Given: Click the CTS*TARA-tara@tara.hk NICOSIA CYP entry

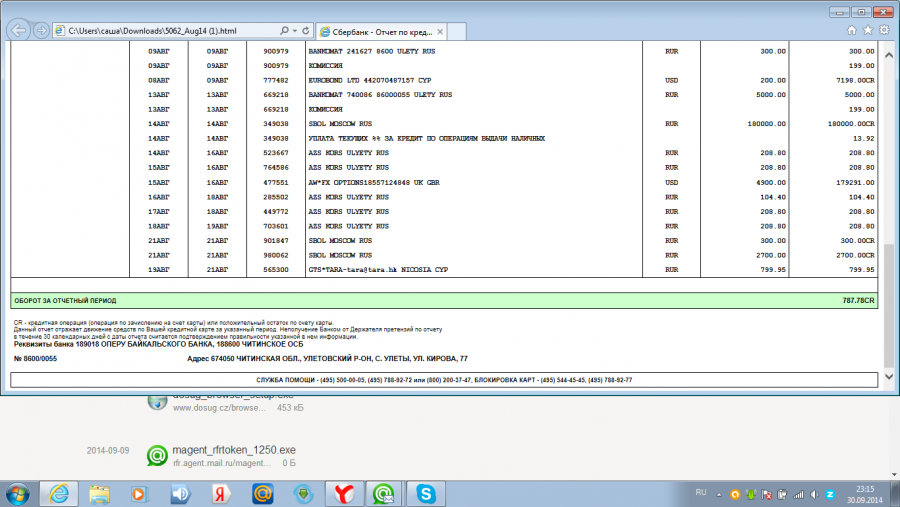Looking at the screenshot, I should pyautogui.click(x=378, y=270).
